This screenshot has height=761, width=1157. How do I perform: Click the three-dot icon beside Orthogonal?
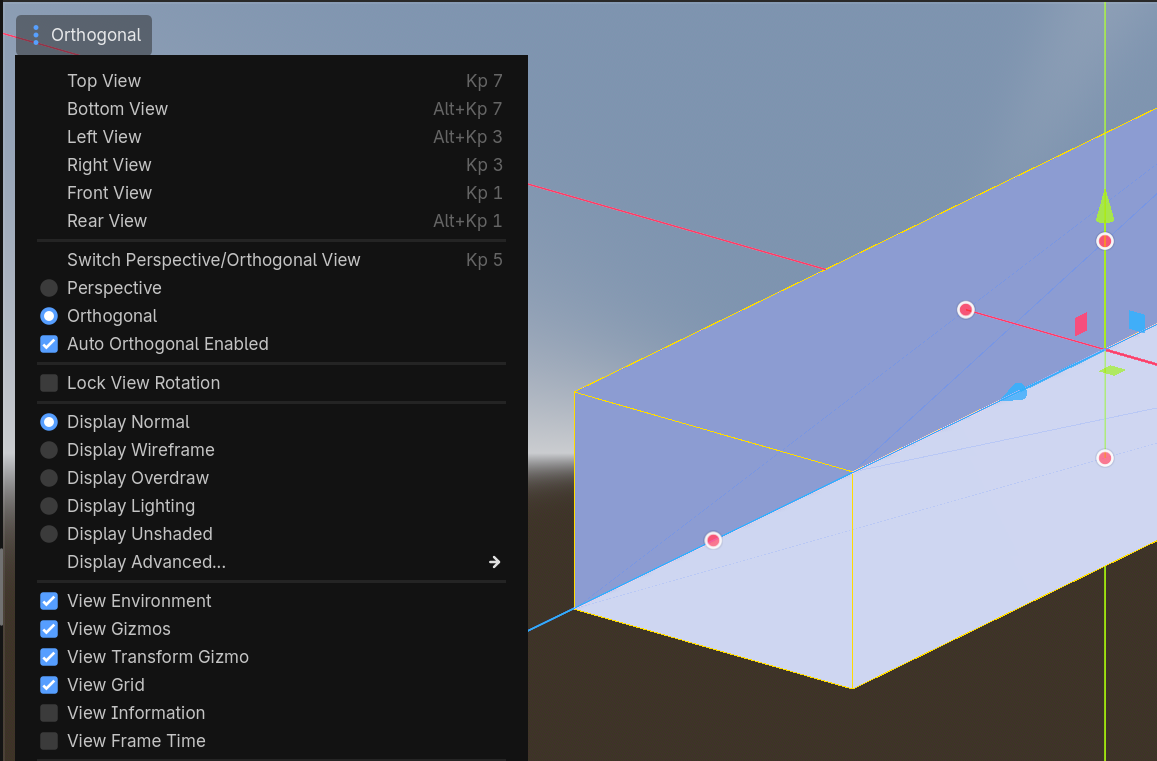point(36,35)
